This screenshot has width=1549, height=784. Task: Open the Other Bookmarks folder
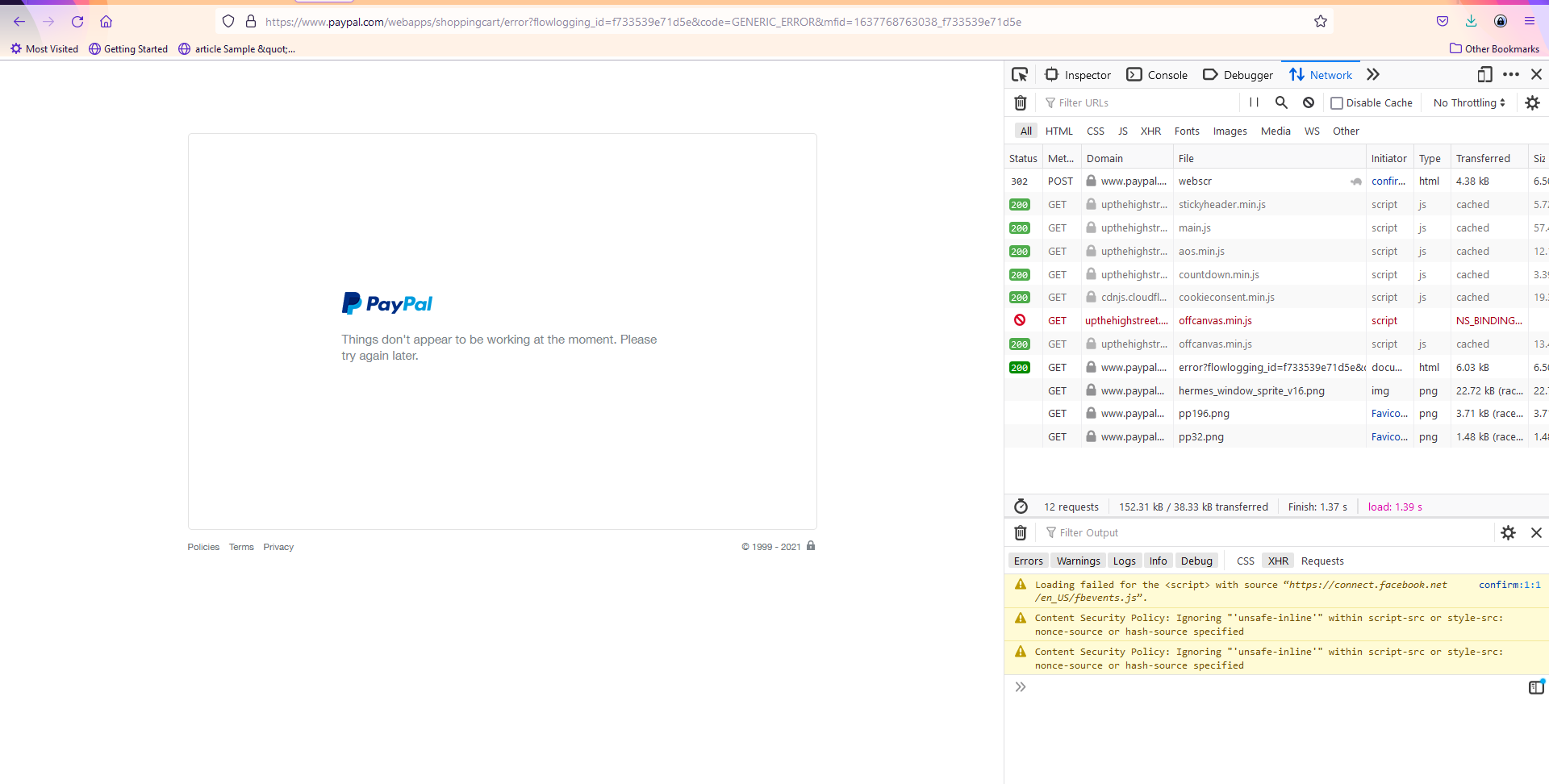click(x=1494, y=49)
